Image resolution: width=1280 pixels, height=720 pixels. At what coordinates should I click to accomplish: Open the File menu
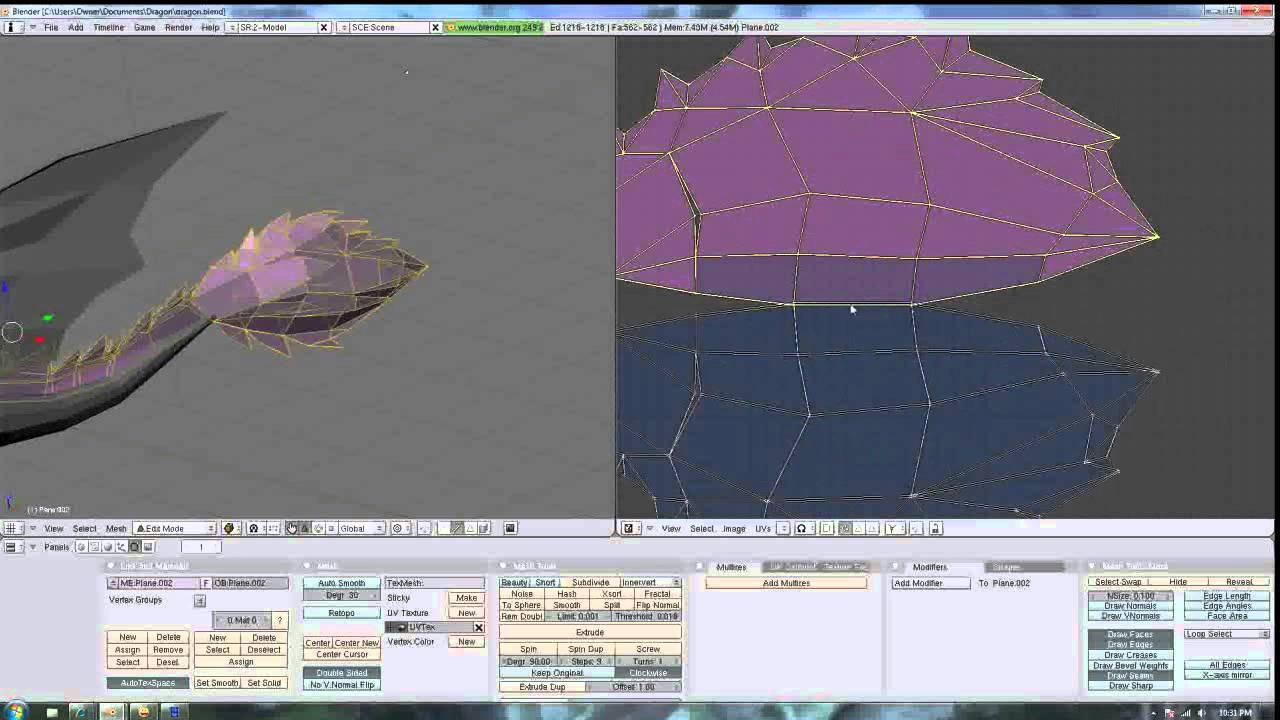tap(50, 27)
